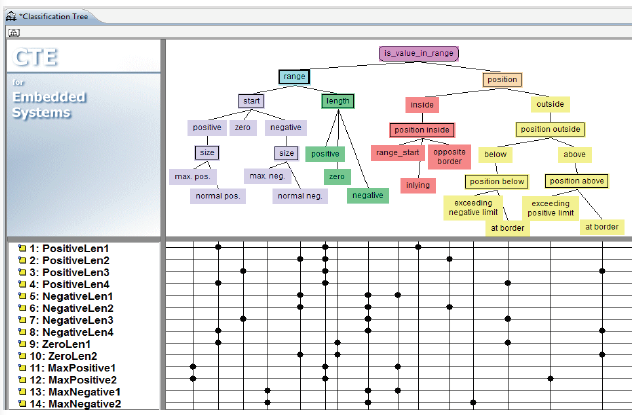
Task: Select the purple zero node under start
Action: coord(242,127)
